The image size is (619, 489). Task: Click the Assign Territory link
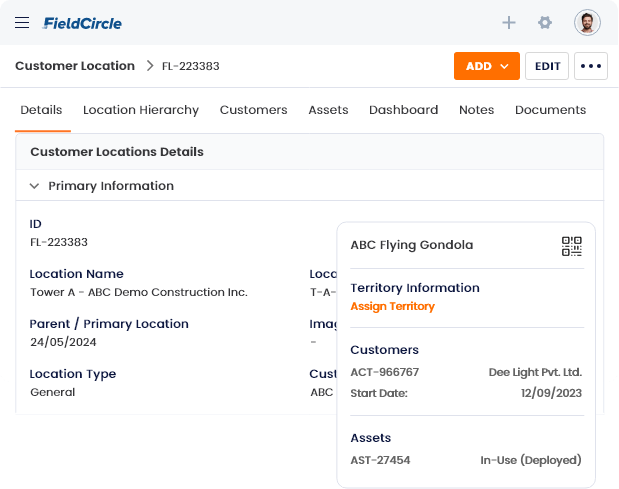tap(392, 306)
